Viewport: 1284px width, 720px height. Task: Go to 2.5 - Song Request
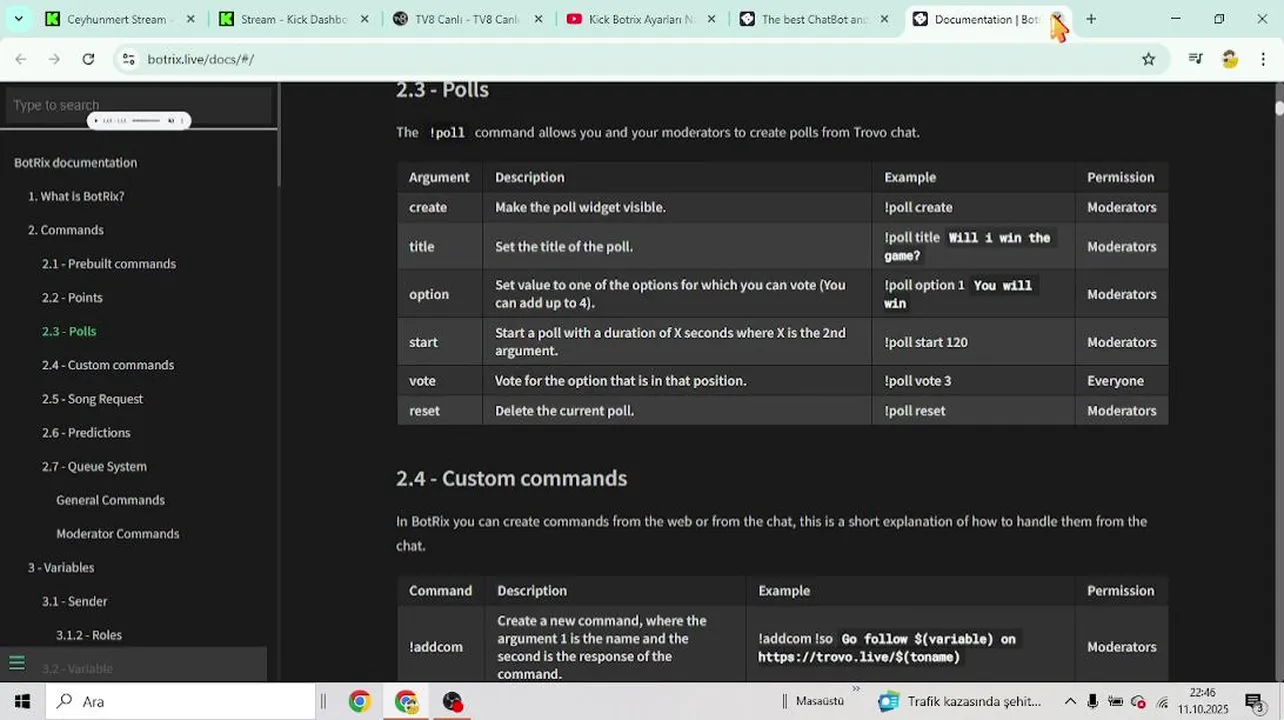(92, 399)
